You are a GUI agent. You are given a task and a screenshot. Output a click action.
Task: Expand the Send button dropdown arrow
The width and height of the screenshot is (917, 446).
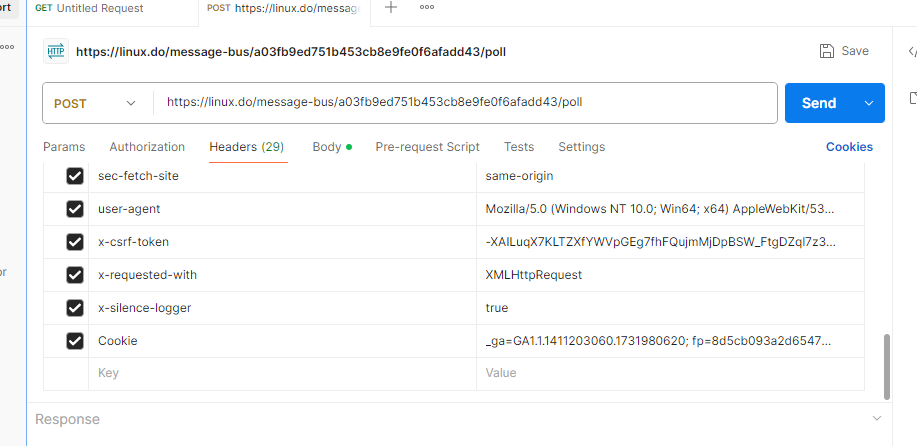click(869, 103)
